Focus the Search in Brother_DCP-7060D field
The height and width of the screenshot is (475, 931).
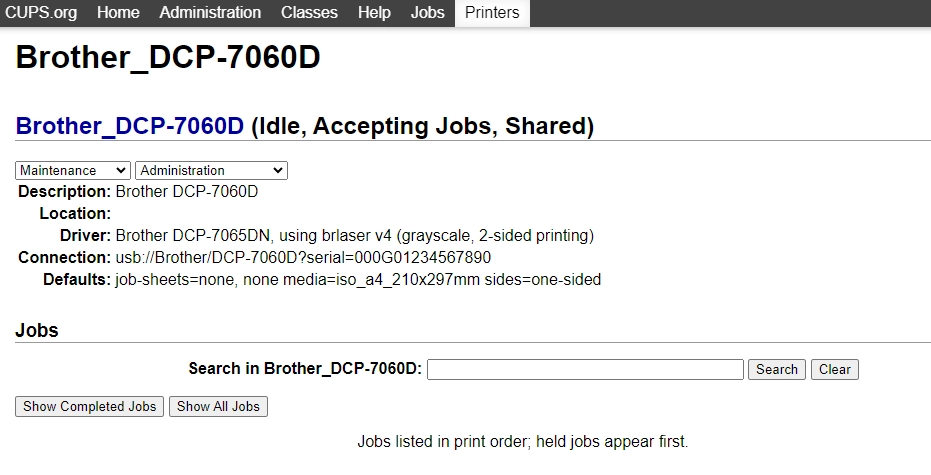click(x=585, y=369)
